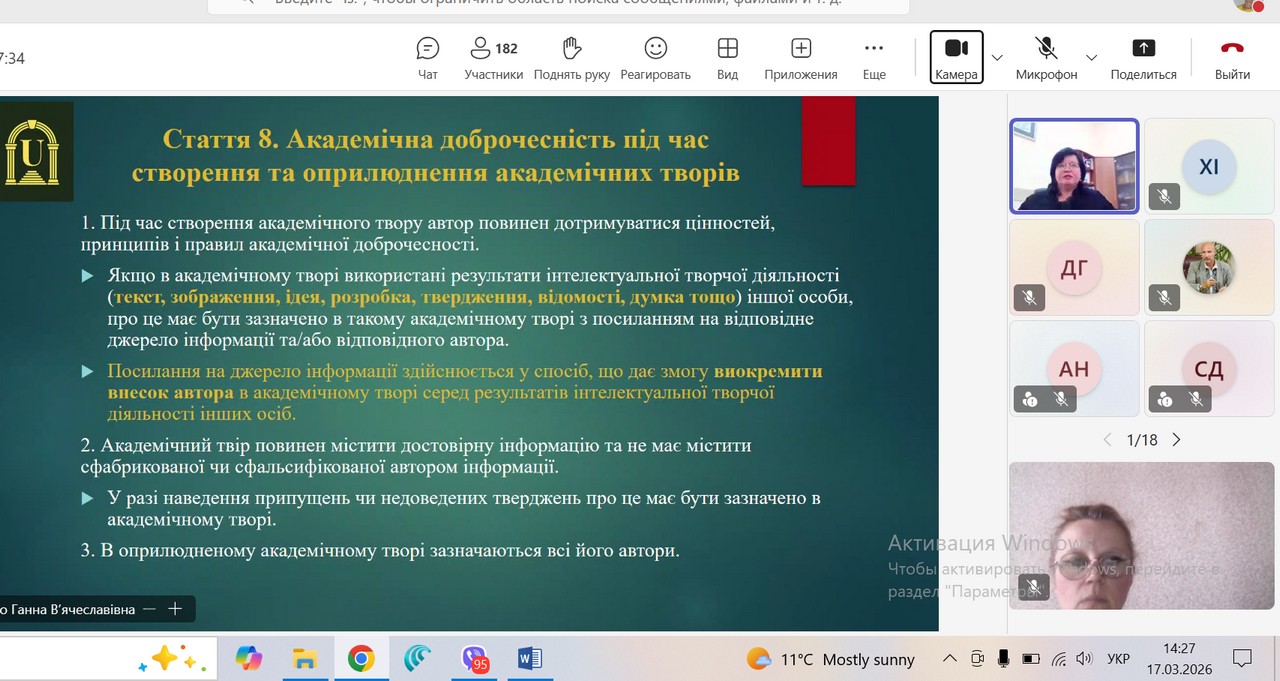Expand camera options dropdown arrow

(x=997, y=58)
